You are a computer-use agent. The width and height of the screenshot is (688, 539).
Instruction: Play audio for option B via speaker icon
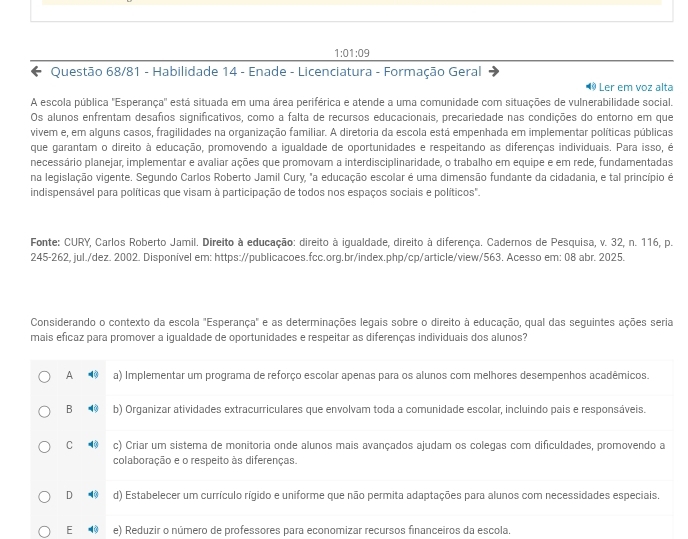[x=93, y=410]
